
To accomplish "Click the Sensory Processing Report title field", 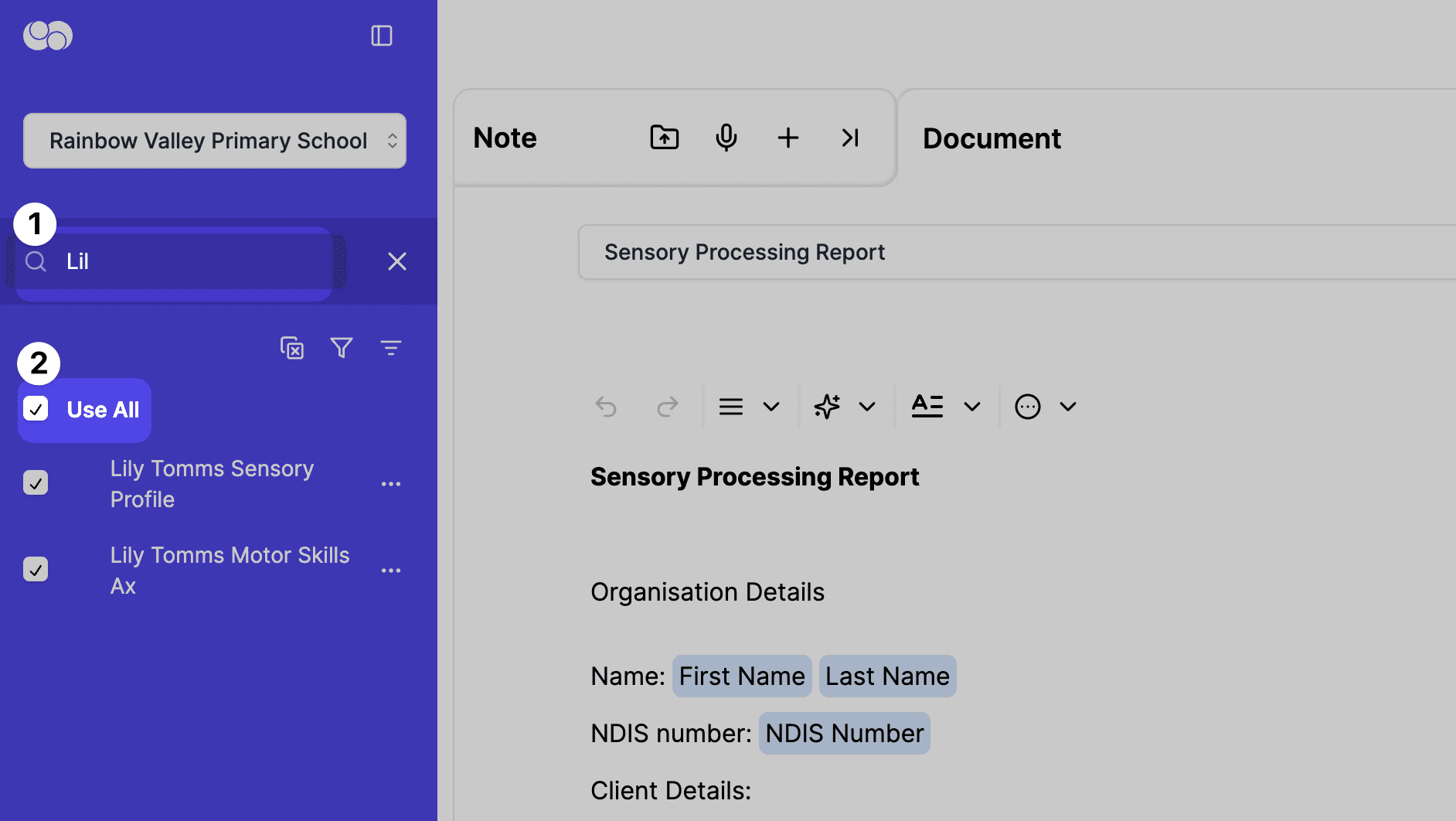I will point(744,252).
